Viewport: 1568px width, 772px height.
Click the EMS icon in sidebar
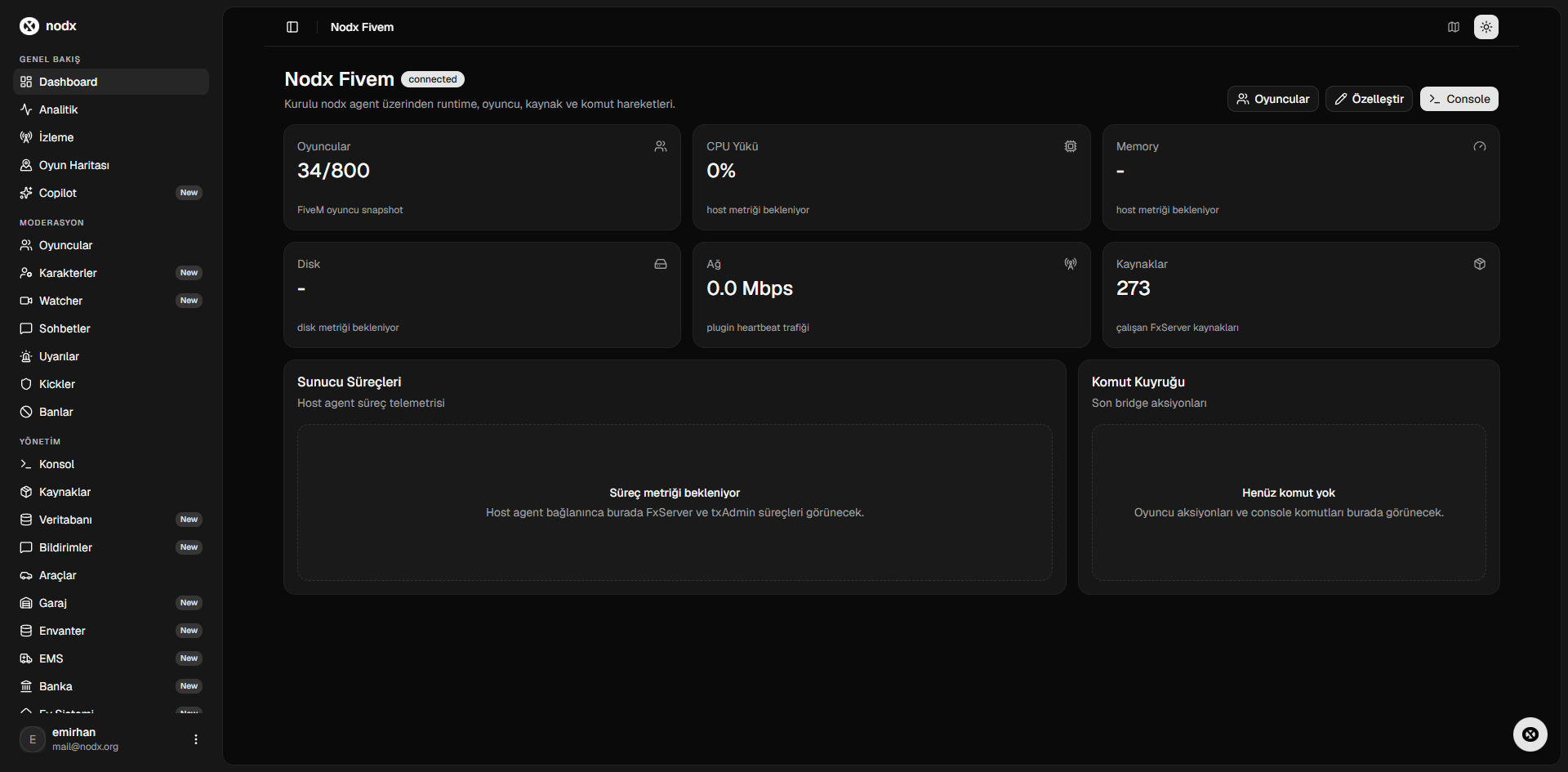(26, 658)
